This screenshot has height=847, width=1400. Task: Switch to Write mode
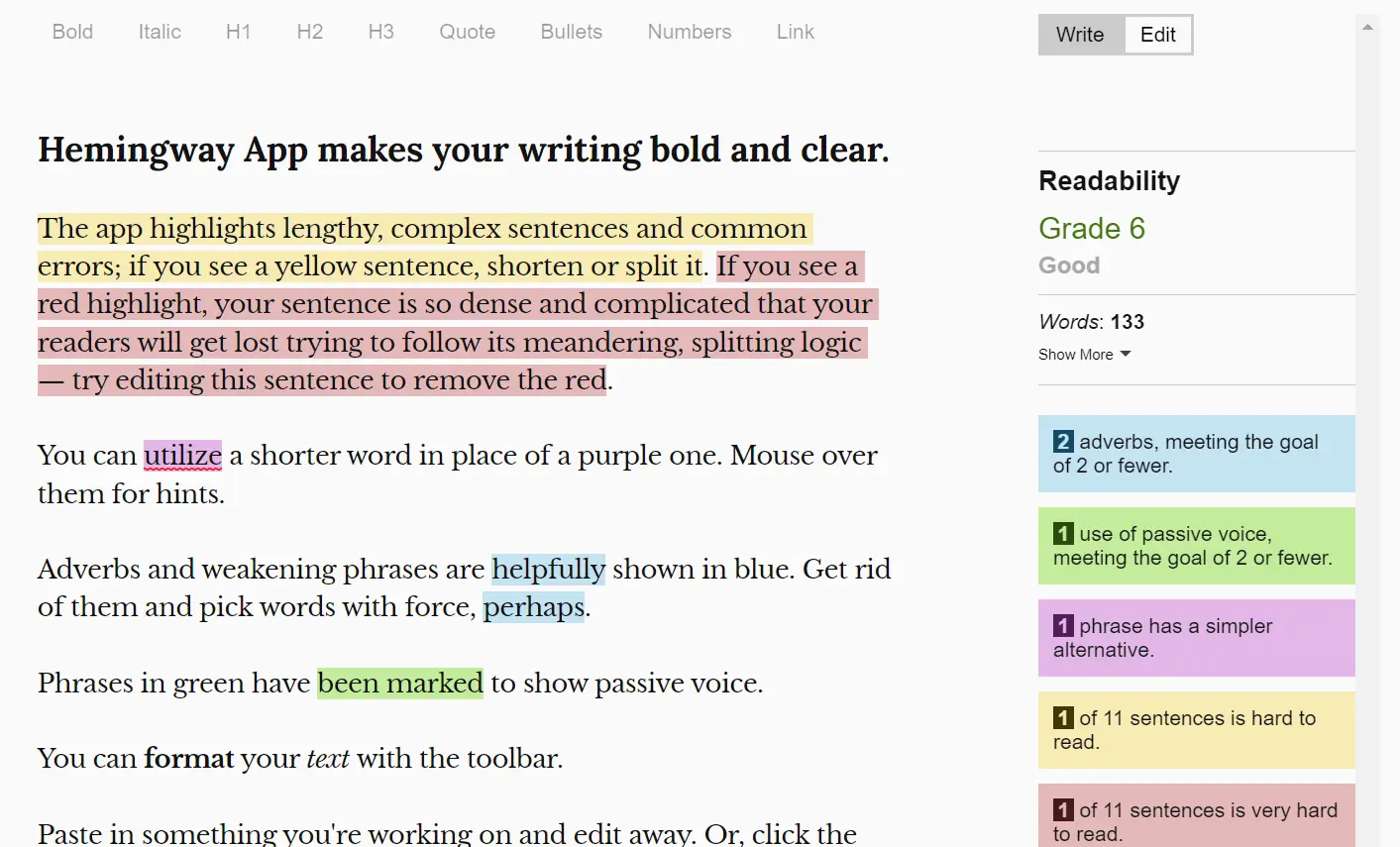pos(1080,35)
